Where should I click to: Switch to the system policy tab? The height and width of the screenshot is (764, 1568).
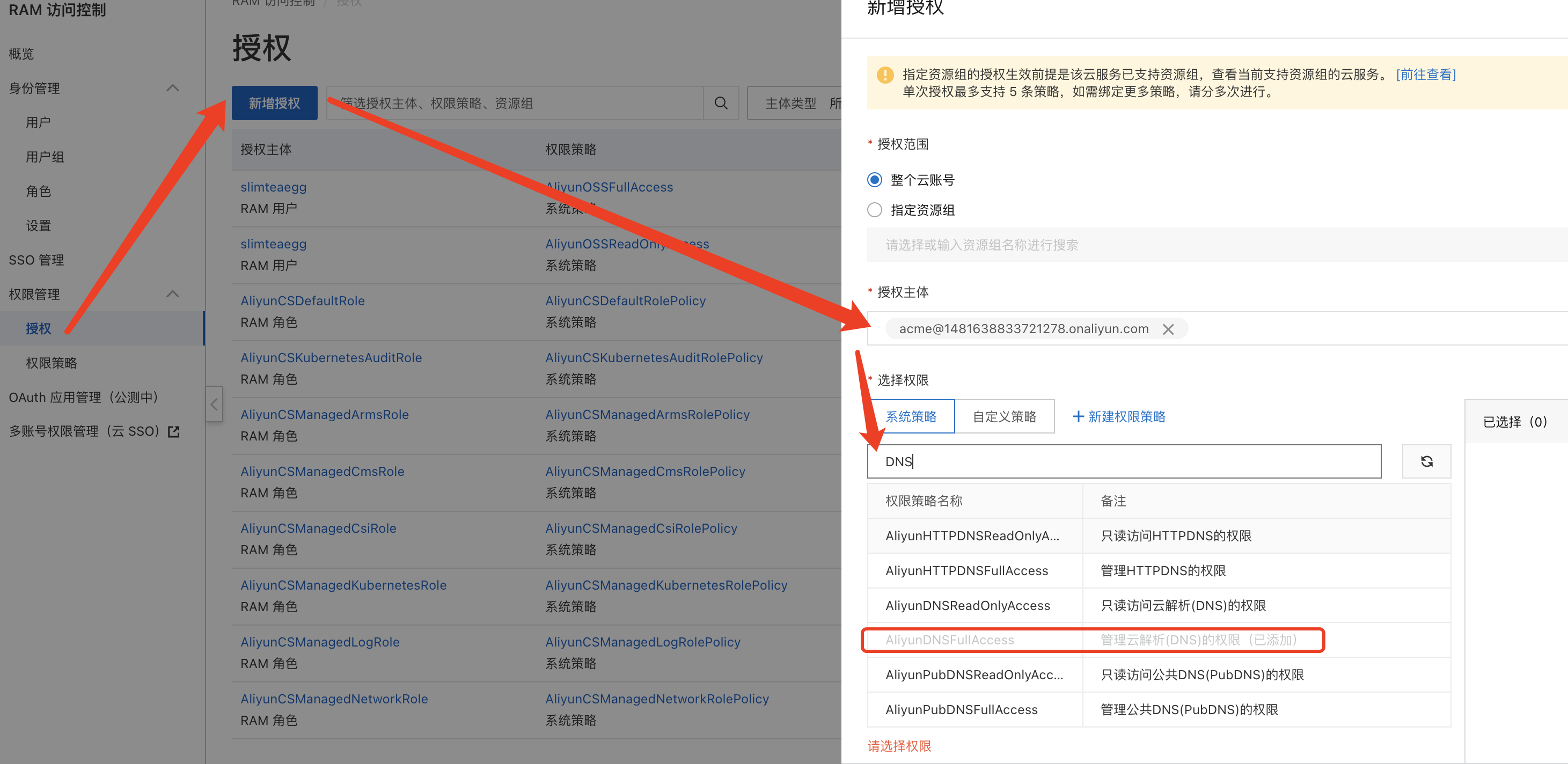[911, 416]
